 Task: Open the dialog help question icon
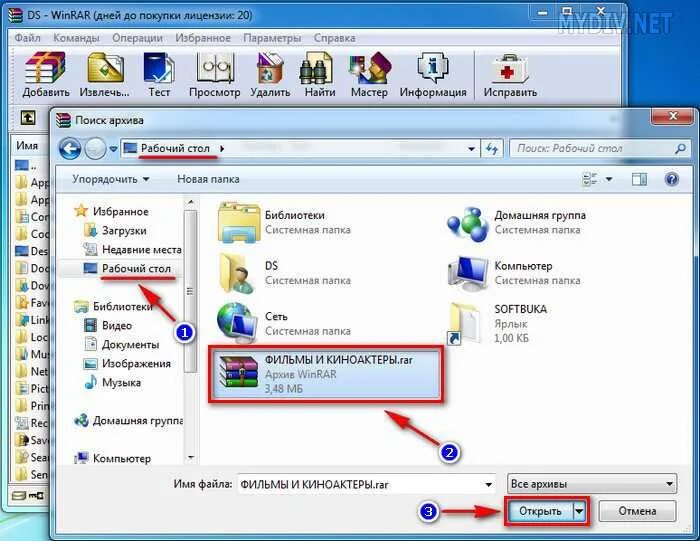[x=671, y=179]
